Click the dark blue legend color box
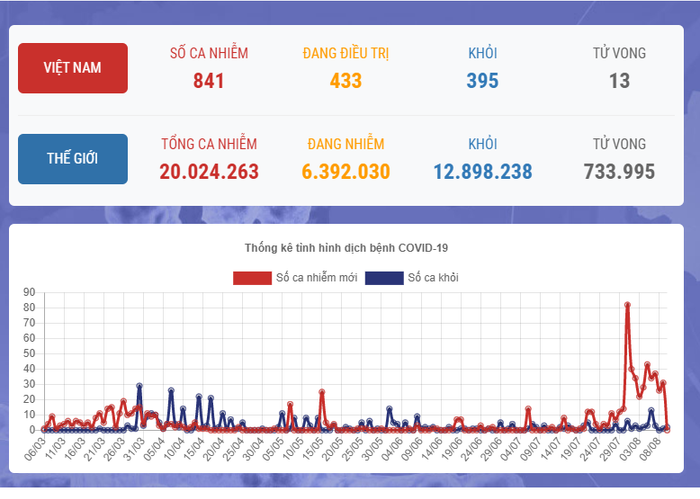This screenshot has height=499, width=700. point(383,277)
